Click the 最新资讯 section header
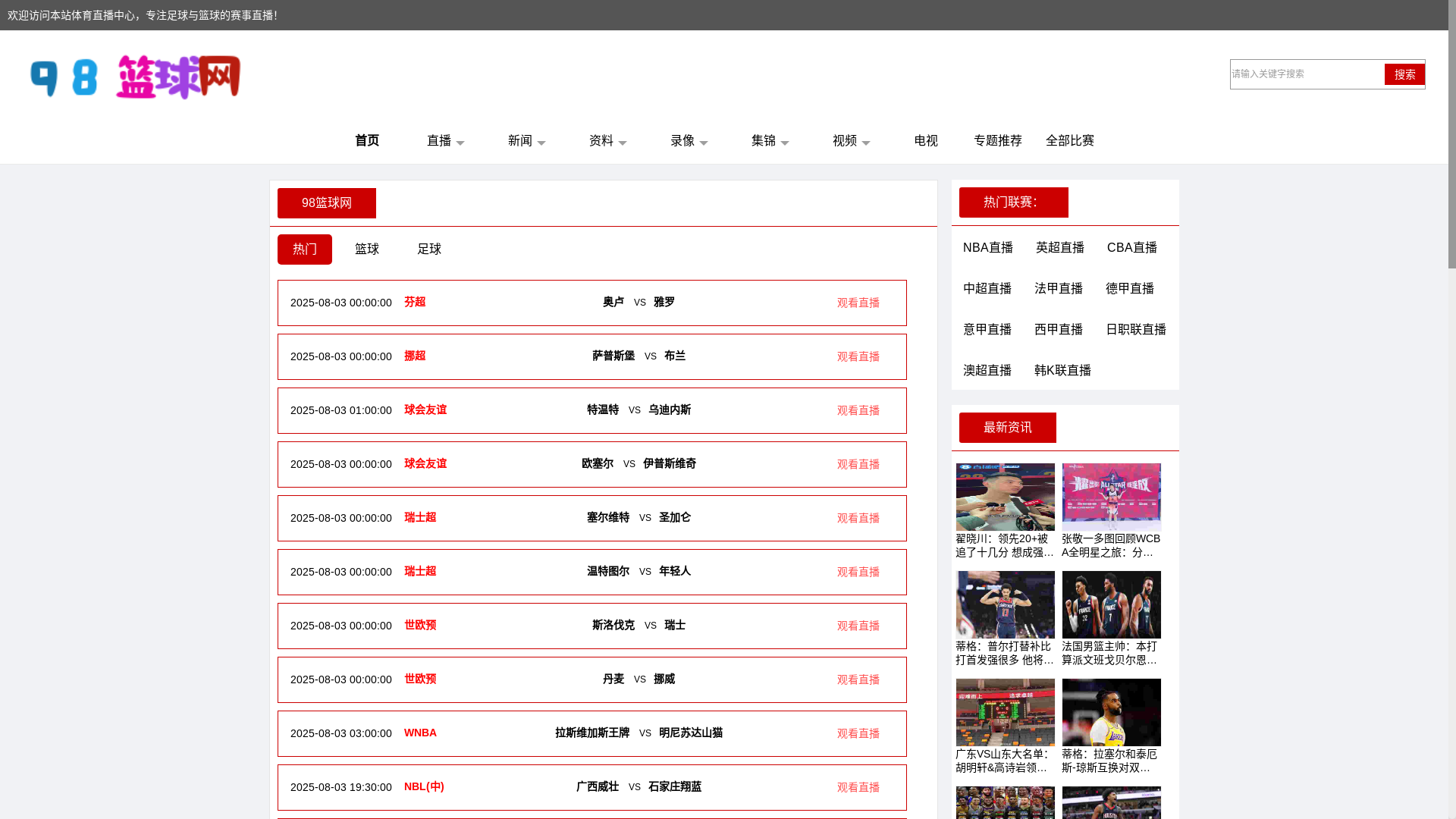Screen dimensions: 1456x819 coord(1008,428)
